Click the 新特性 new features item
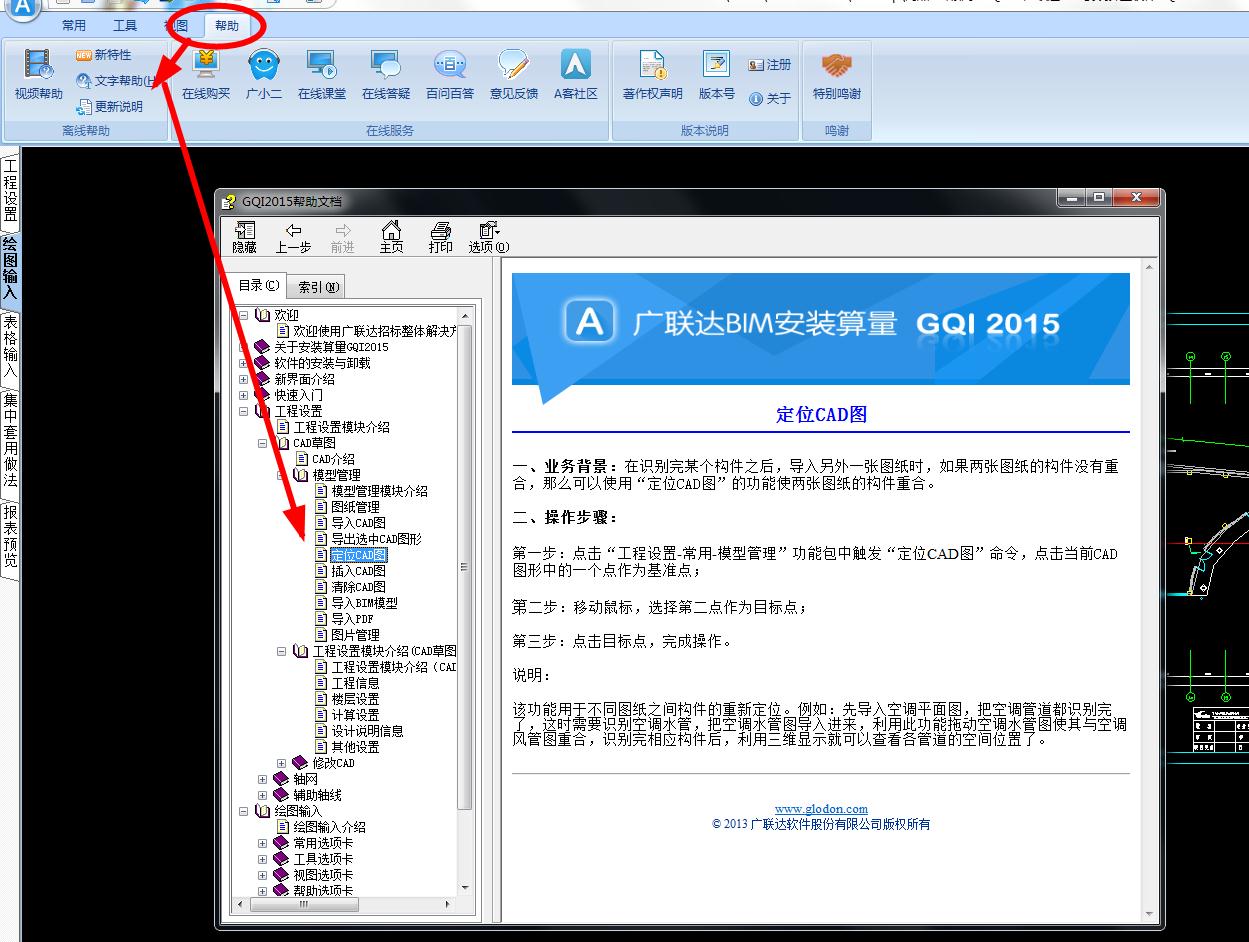This screenshot has height=942, width=1249. click(104, 55)
